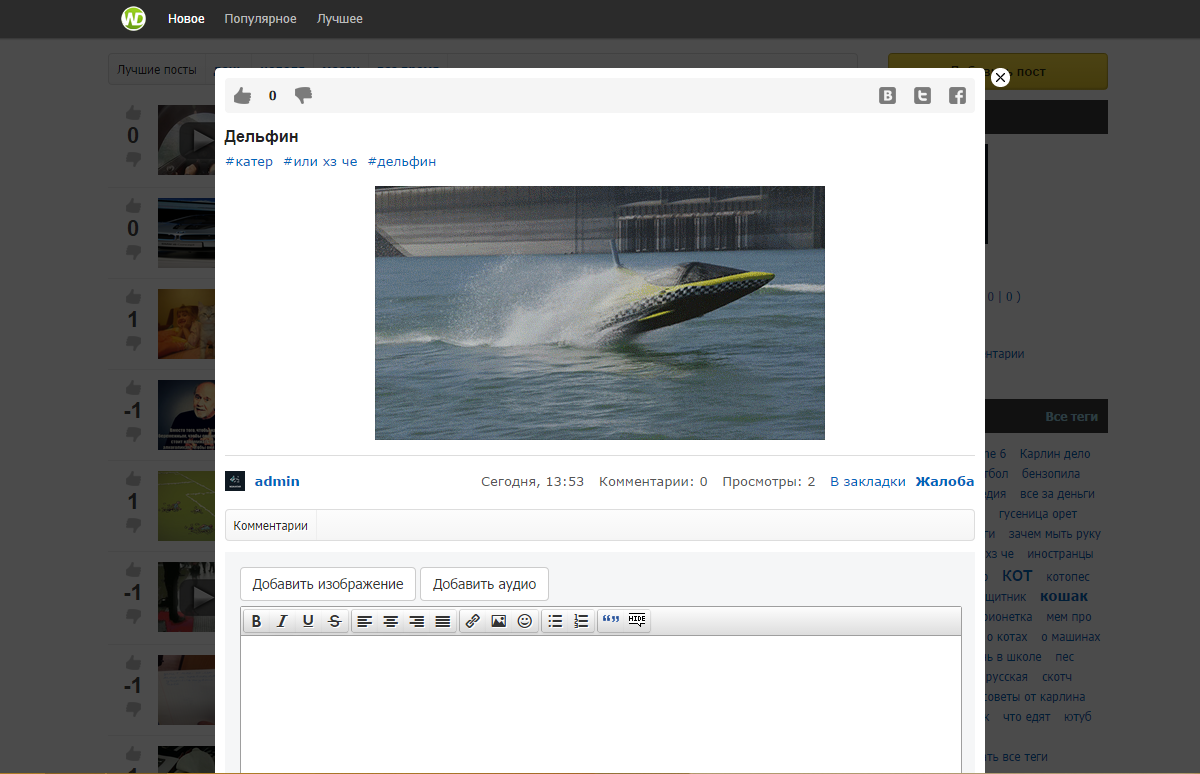Image resolution: width=1200 pixels, height=774 pixels.
Task: Focus the comment text area
Action: [x=601, y=705]
